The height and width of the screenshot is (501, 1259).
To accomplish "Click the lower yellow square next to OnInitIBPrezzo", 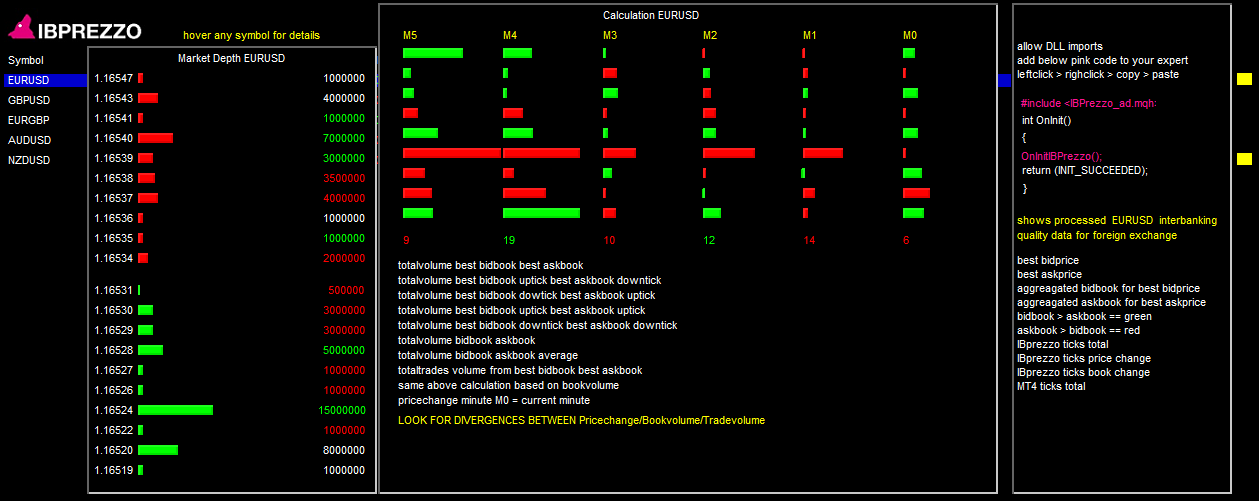I will click(1244, 159).
